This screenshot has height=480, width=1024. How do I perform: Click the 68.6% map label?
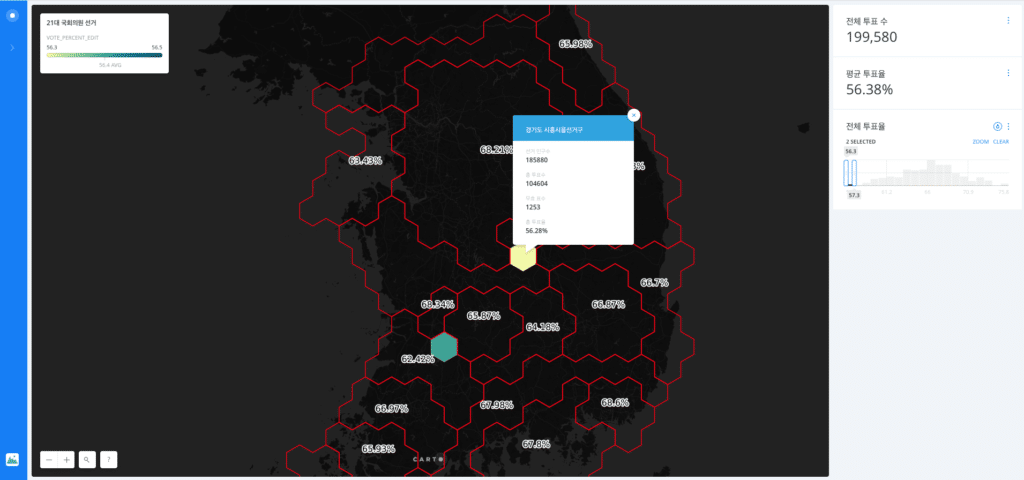(615, 402)
